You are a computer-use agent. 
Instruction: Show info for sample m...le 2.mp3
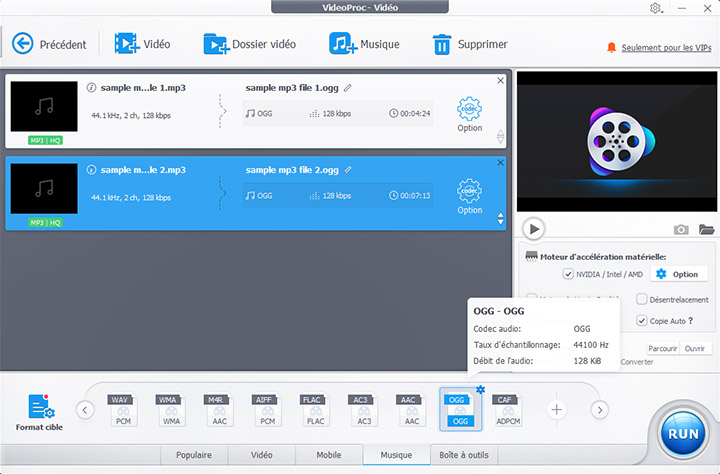91,170
